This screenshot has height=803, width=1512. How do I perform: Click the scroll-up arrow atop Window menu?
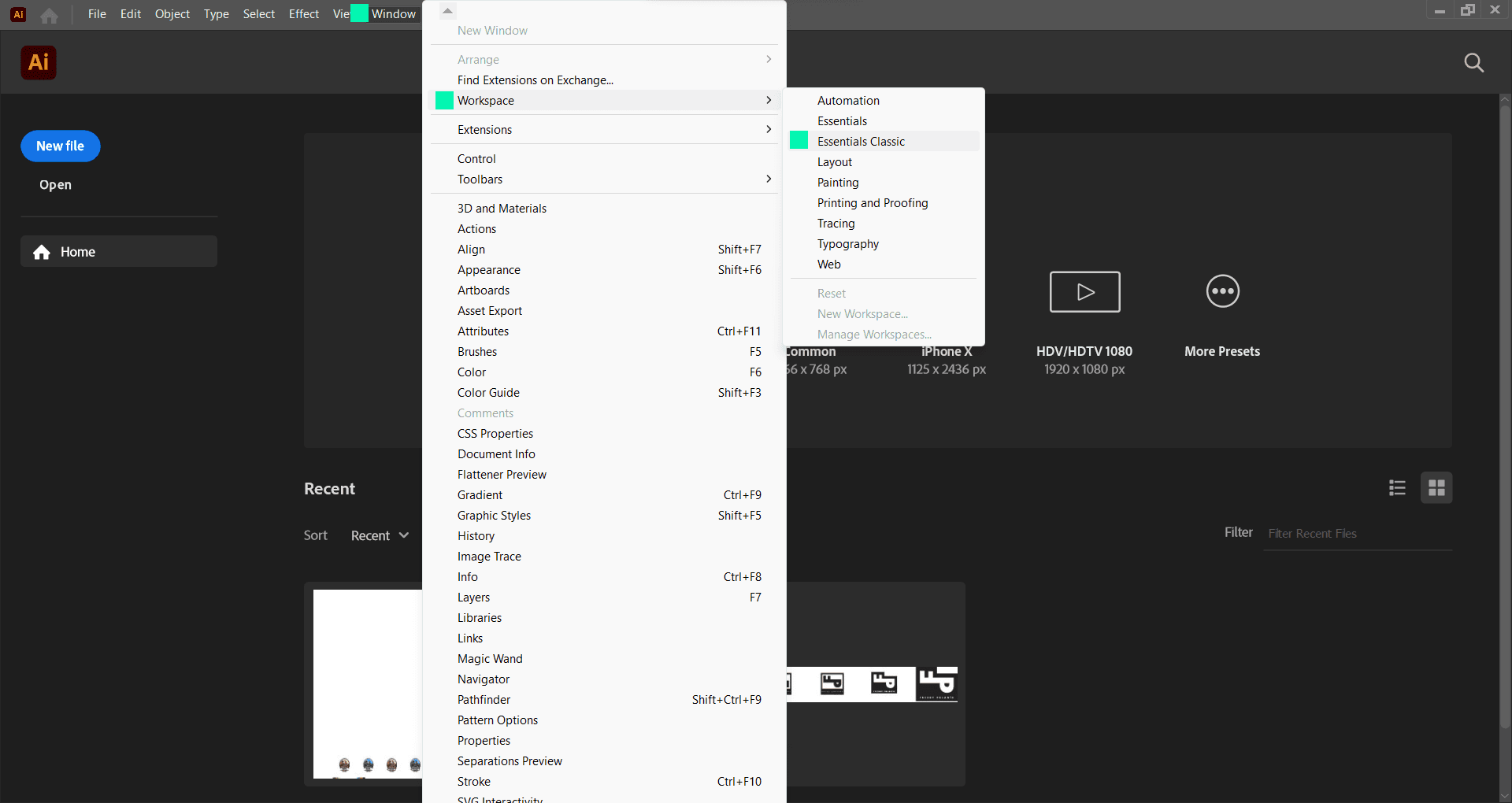coord(447,11)
